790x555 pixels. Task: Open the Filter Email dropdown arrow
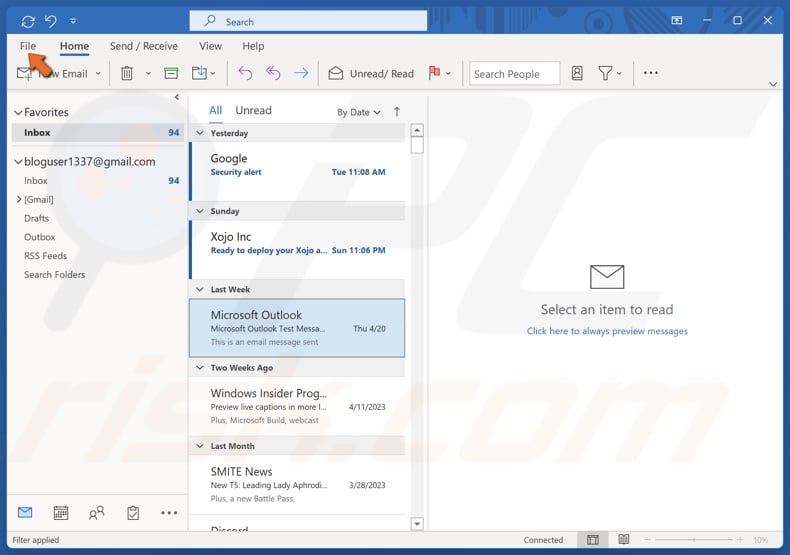point(619,74)
